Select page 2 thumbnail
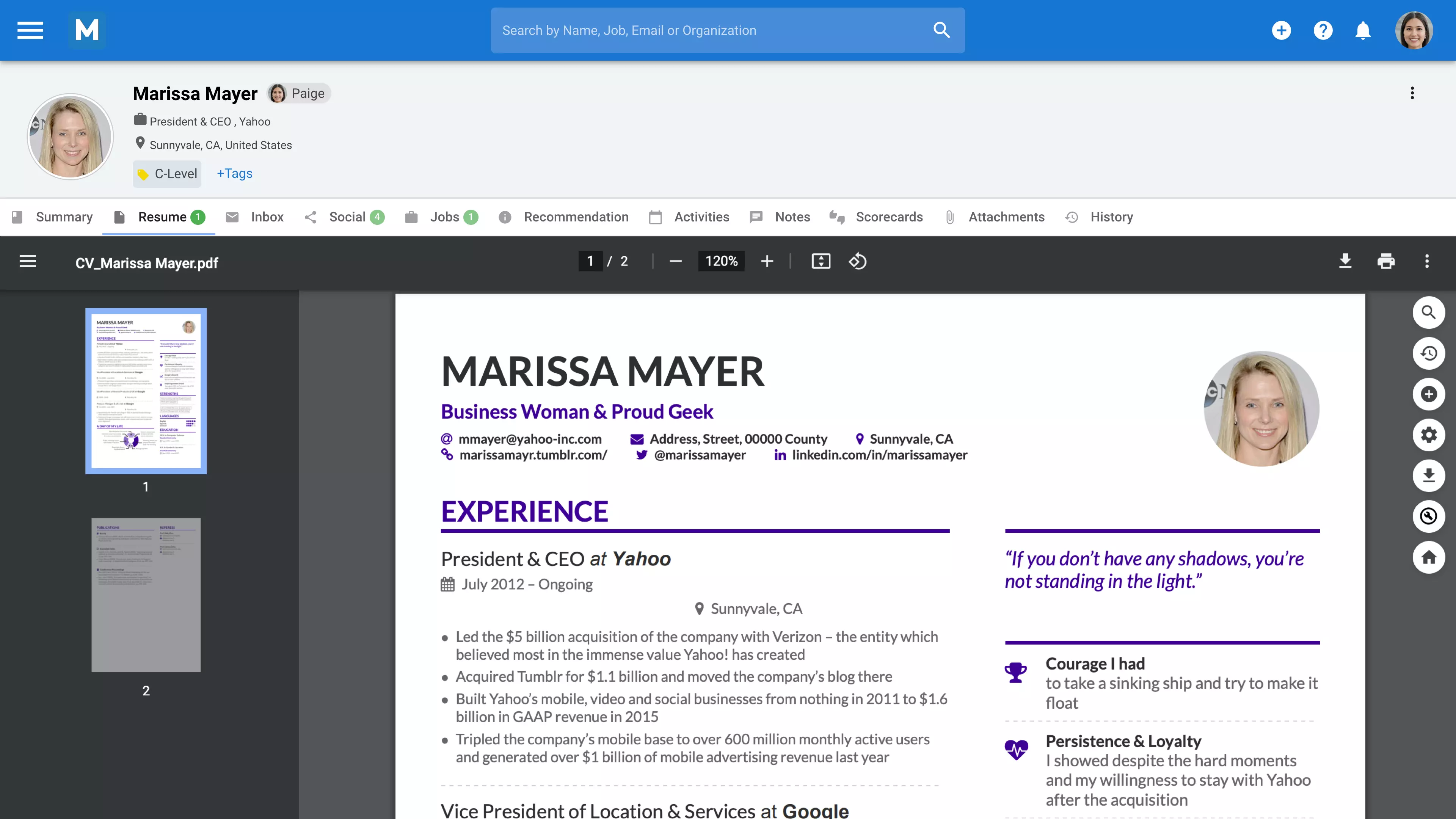The image size is (1456, 819). click(146, 595)
